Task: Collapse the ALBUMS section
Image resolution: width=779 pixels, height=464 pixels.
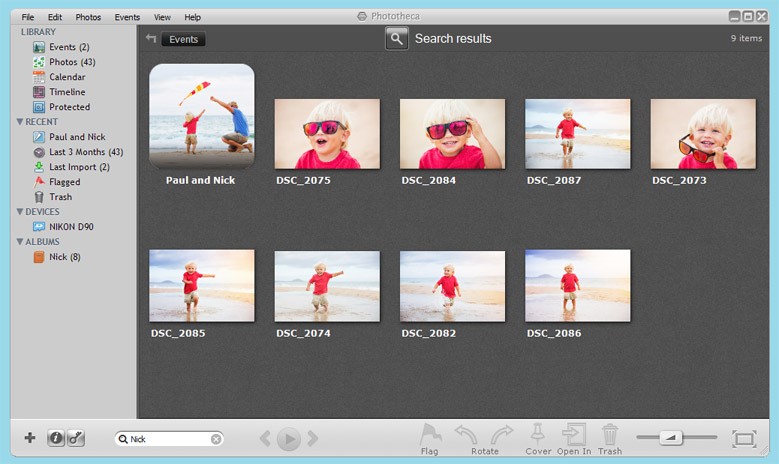Action: (x=20, y=241)
